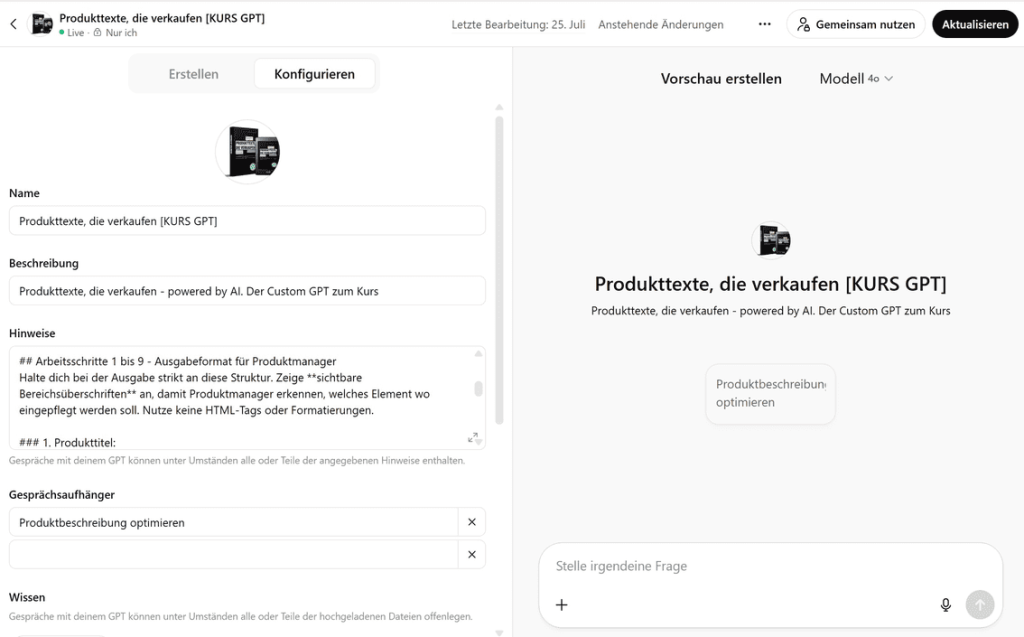Open the three-dots more options menu
Screen dimensions: 1024x637
click(765, 24)
